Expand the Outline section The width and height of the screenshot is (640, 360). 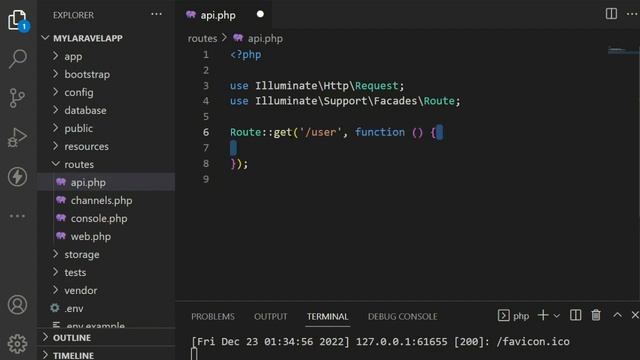coord(72,338)
